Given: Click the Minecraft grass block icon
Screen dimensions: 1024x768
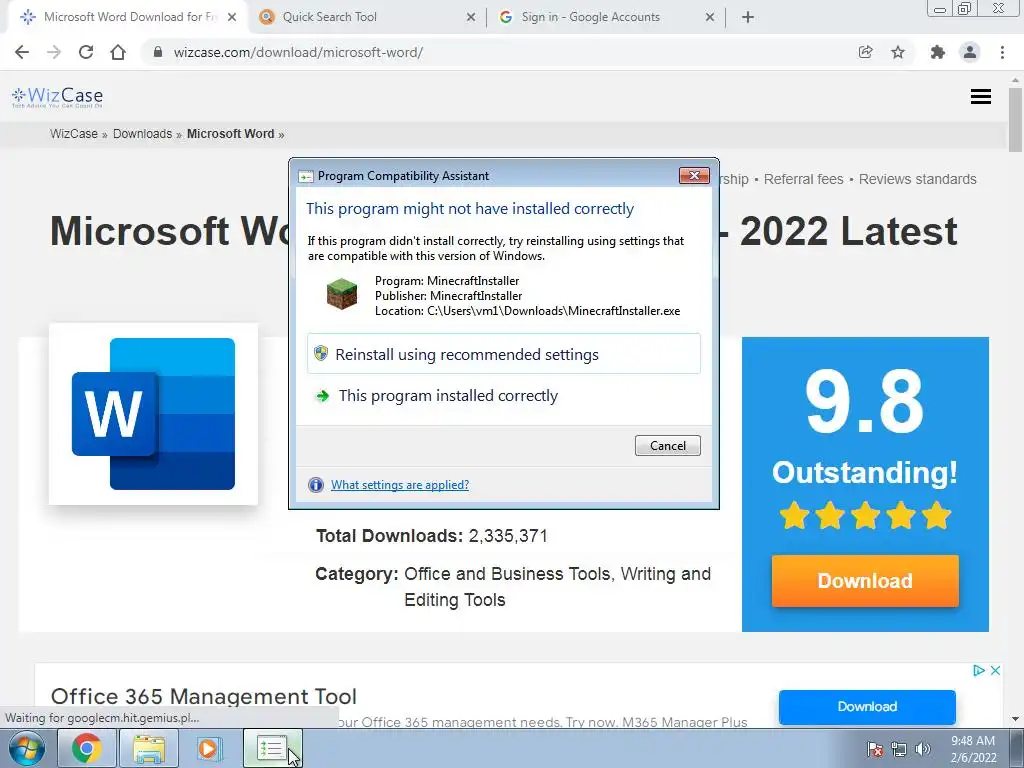Looking at the screenshot, I should tap(342, 294).
